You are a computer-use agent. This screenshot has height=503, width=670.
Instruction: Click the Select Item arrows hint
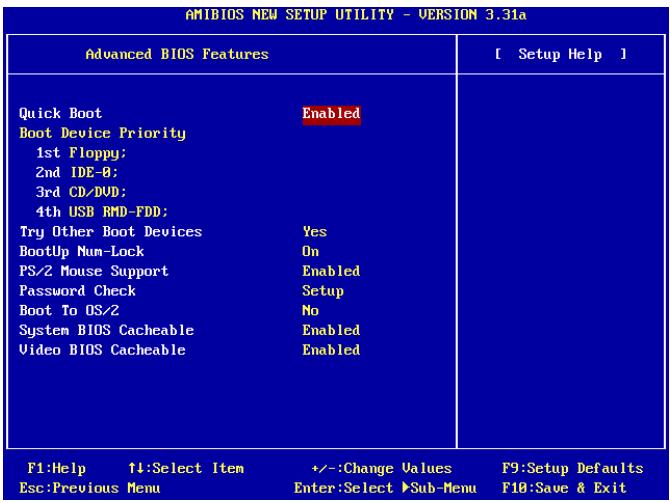click(186, 469)
